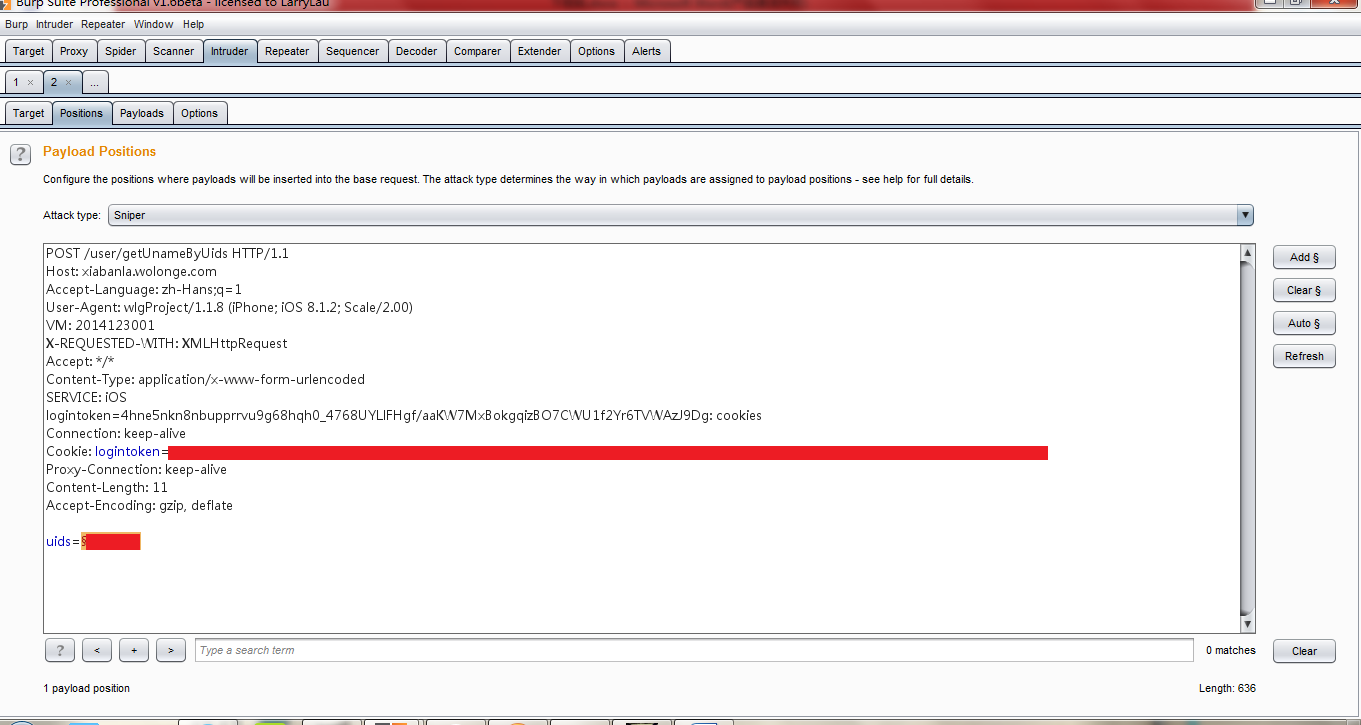The image size is (1361, 725).
Task: Select the Positions sub-tab
Action: coord(82,113)
